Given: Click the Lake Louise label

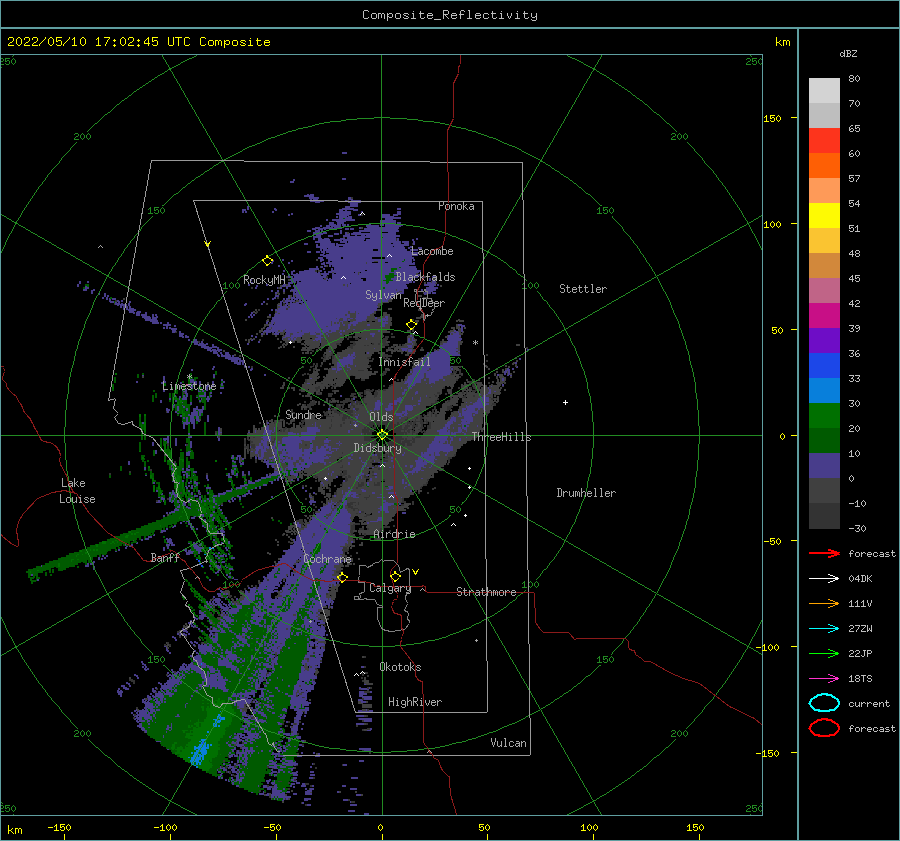Looking at the screenshot, I should pyautogui.click(x=77, y=491).
